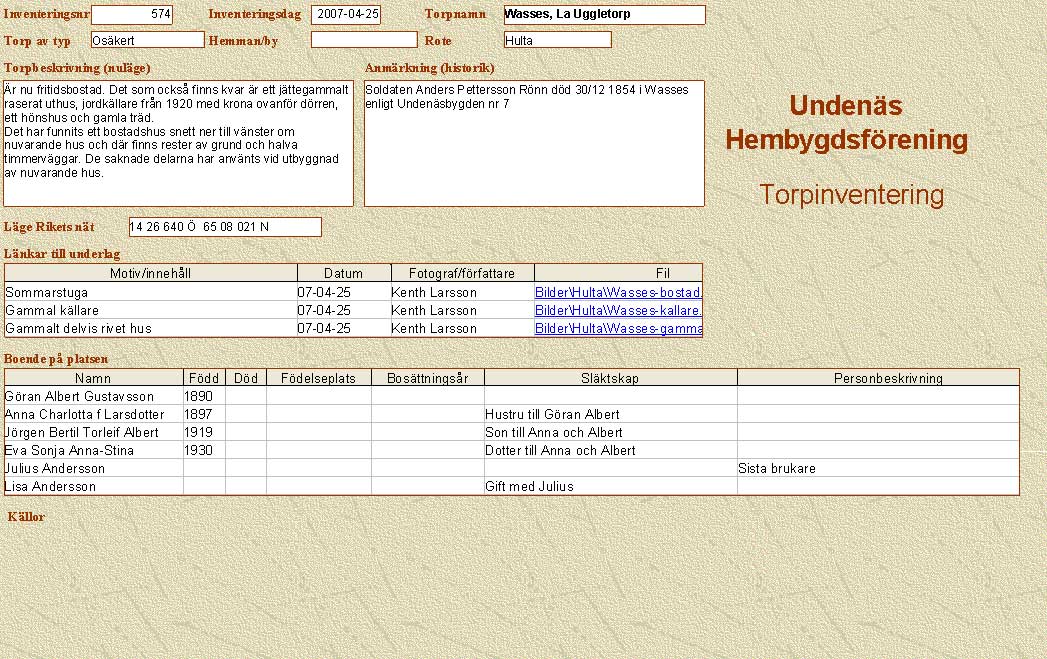
Task: Click the Namn column header
Action: point(93,378)
